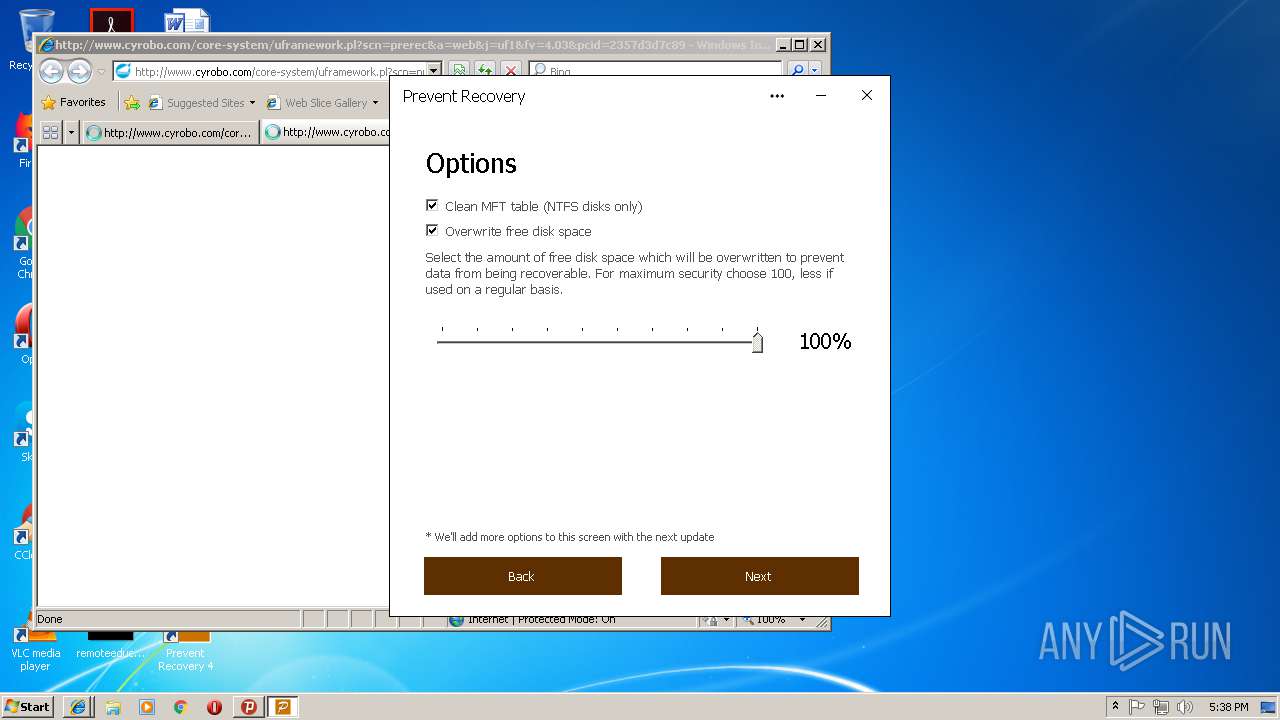Minimize the Prevent Recovery window
The height and width of the screenshot is (720, 1280).
tap(821, 96)
